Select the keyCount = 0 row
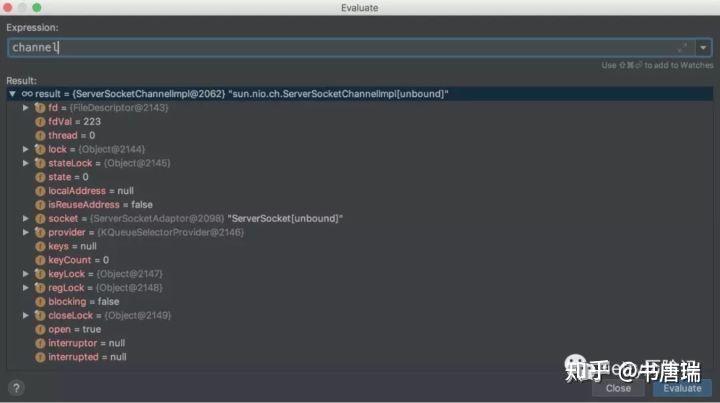Image resolution: width=720 pixels, height=403 pixels. coord(360,260)
